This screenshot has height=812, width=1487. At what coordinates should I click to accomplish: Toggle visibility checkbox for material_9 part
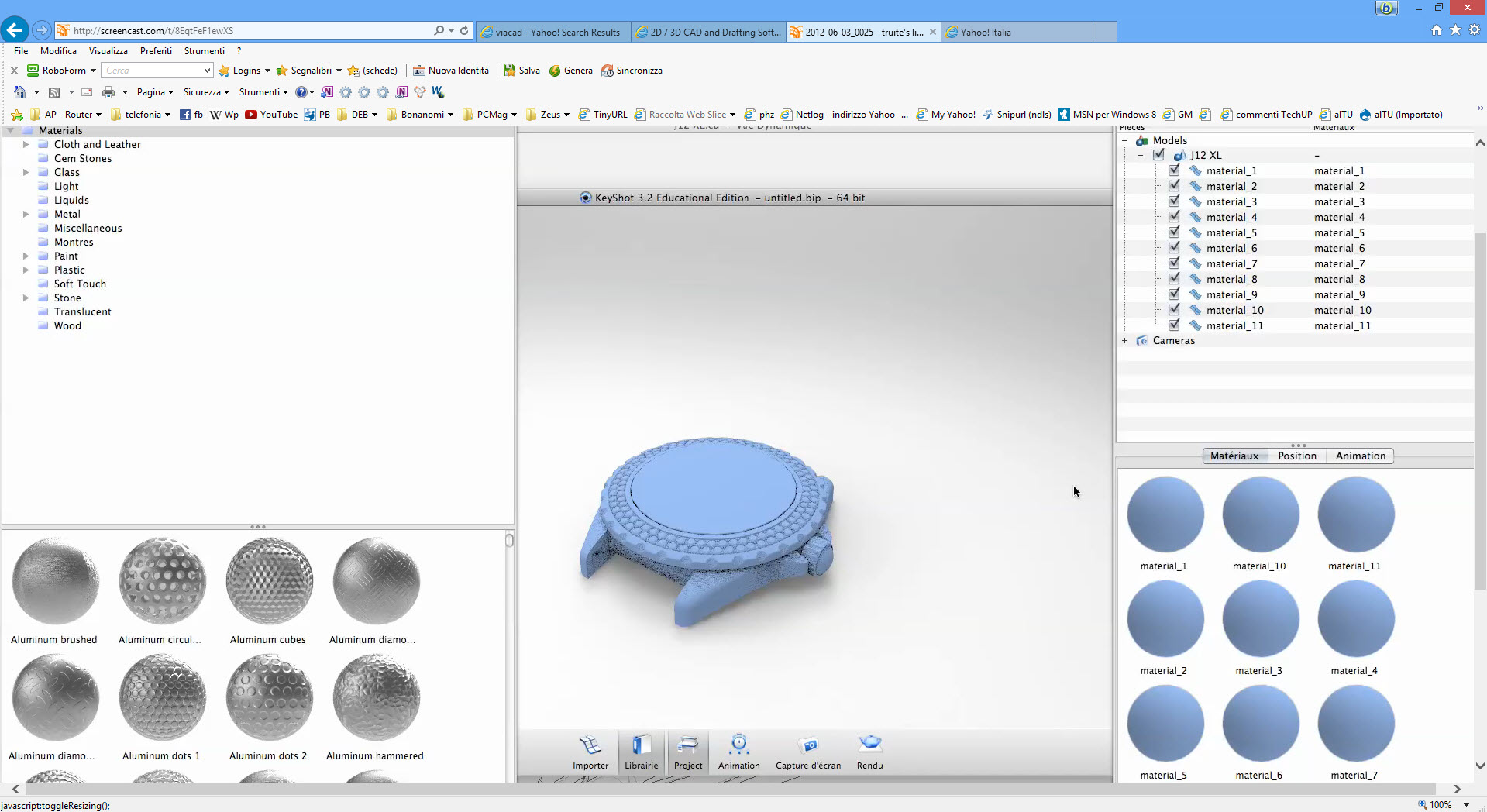point(1174,294)
